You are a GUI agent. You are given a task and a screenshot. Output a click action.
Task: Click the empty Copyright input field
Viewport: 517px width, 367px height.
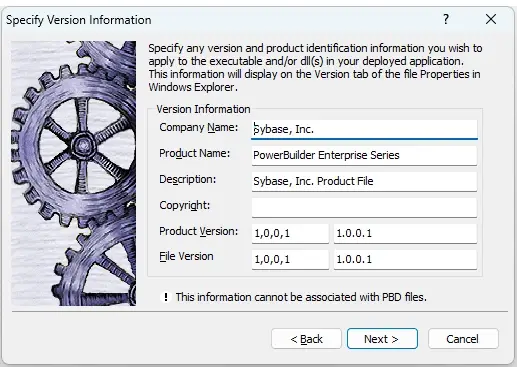click(364, 207)
